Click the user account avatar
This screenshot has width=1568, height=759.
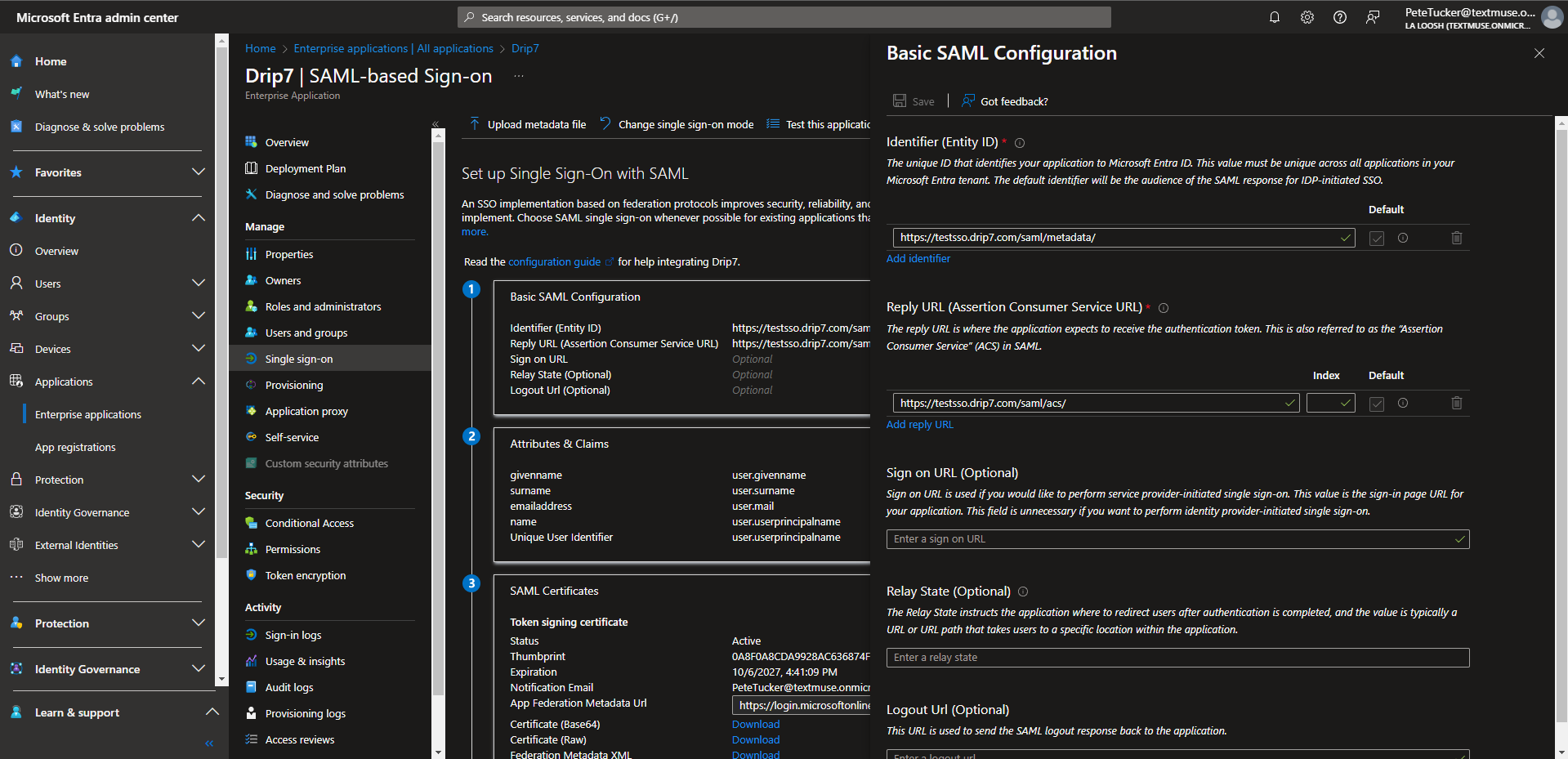tap(1552, 17)
